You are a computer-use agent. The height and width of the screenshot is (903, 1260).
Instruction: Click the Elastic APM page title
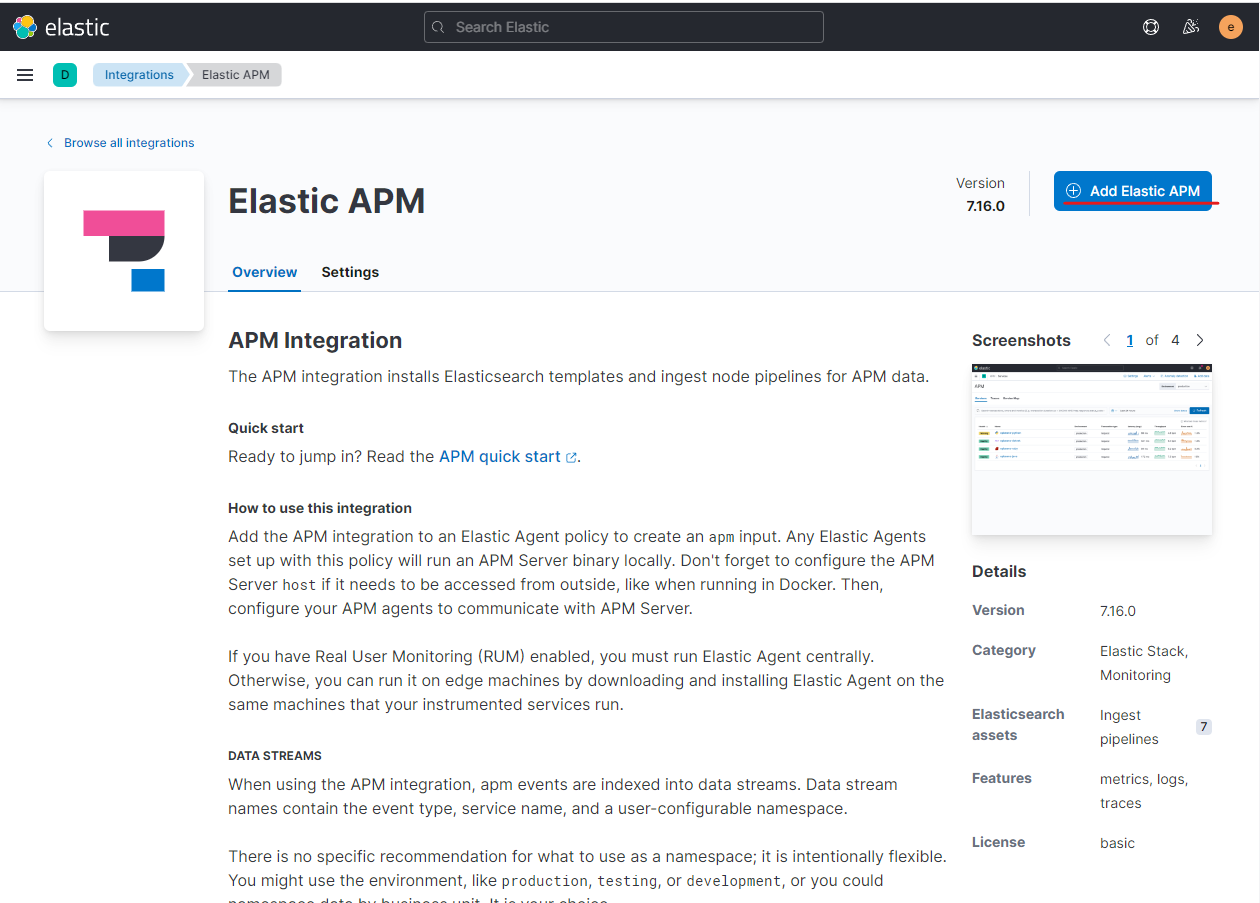(327, 201)
